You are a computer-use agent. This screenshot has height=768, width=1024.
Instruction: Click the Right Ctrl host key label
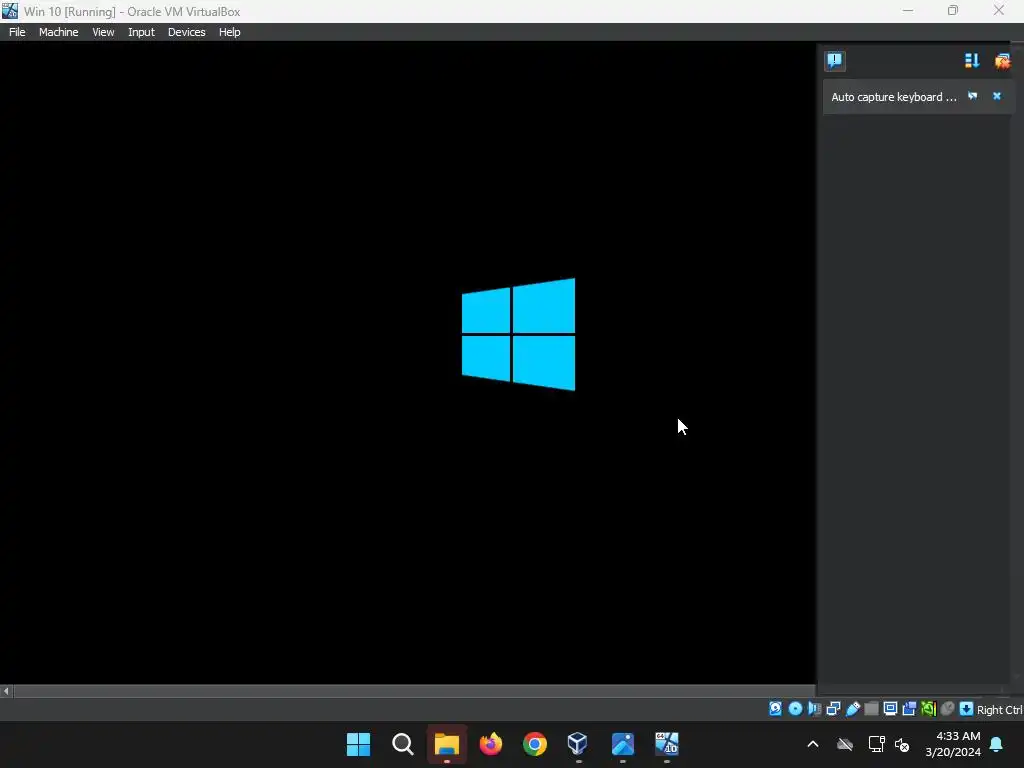pos(999,710)
